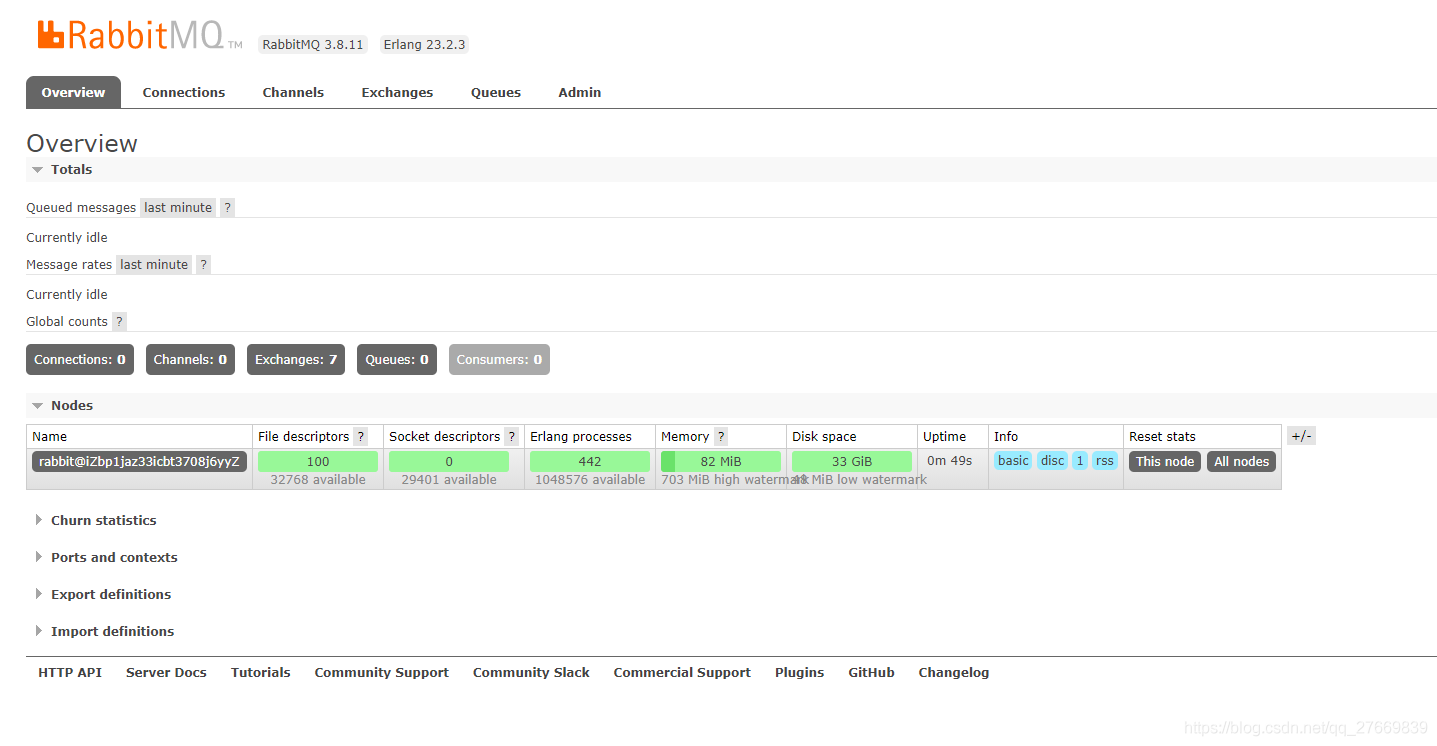Viewport: 1437px width, 746px height.
Task: Open the Commercial Support link
Action: coord(682,673)
